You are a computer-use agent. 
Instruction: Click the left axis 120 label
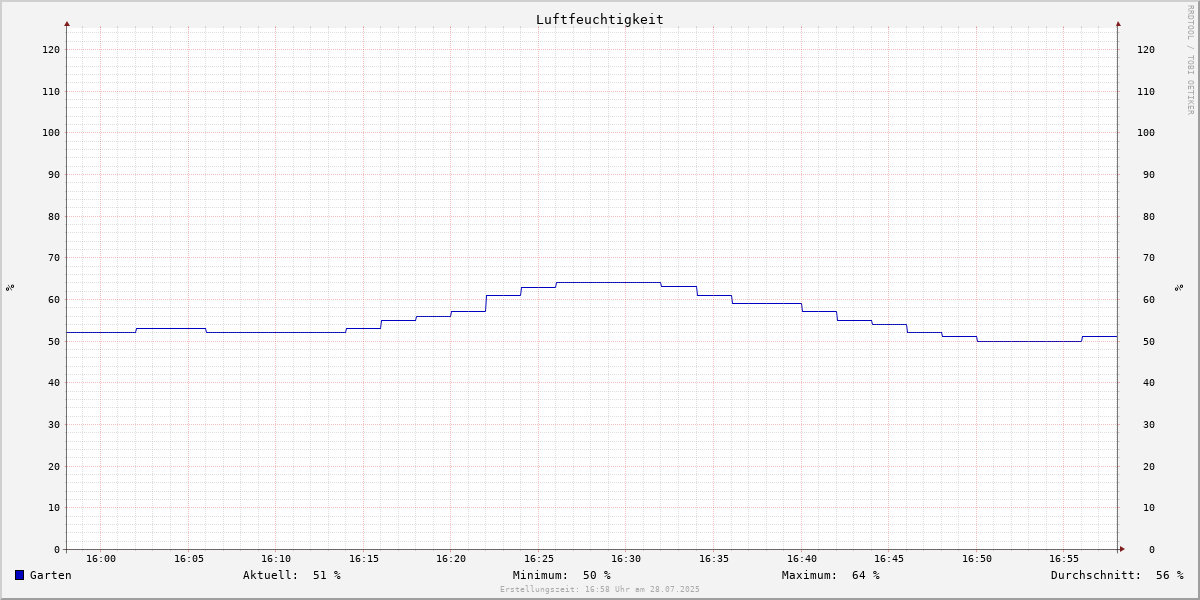click(51, 49)
